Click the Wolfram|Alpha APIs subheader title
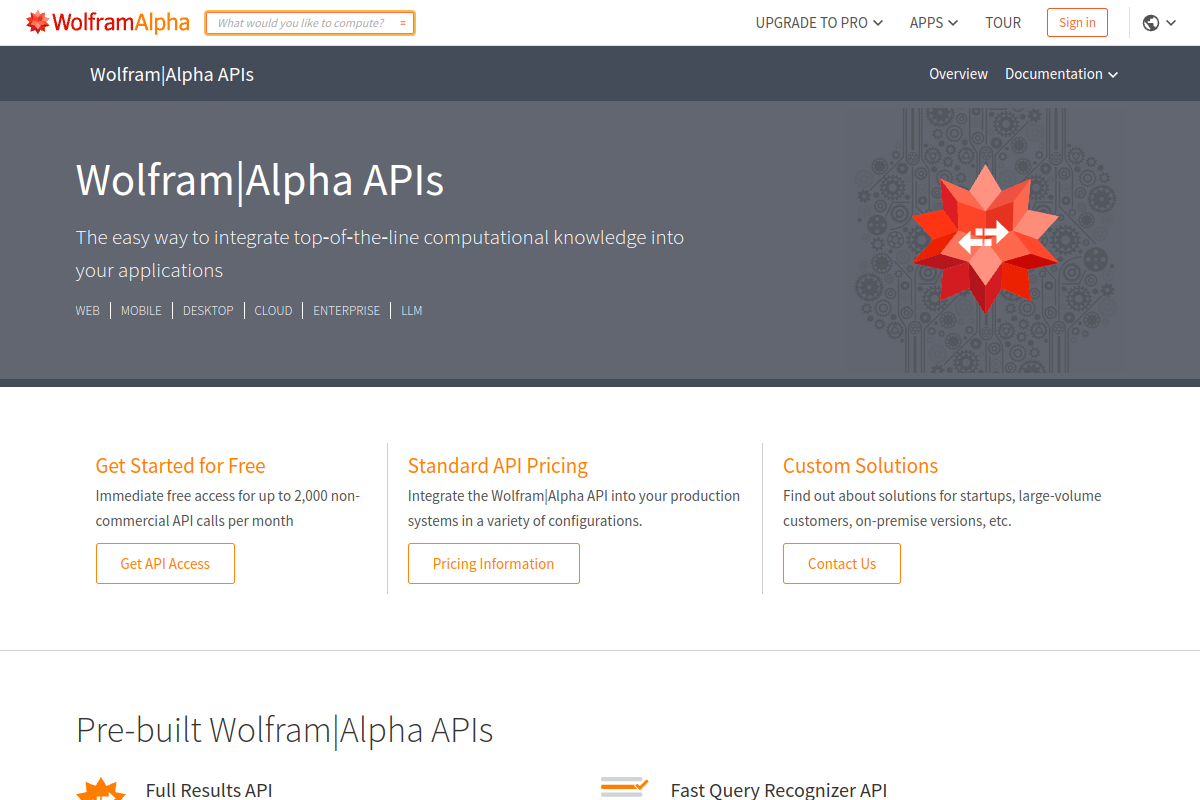 point(172,75)
